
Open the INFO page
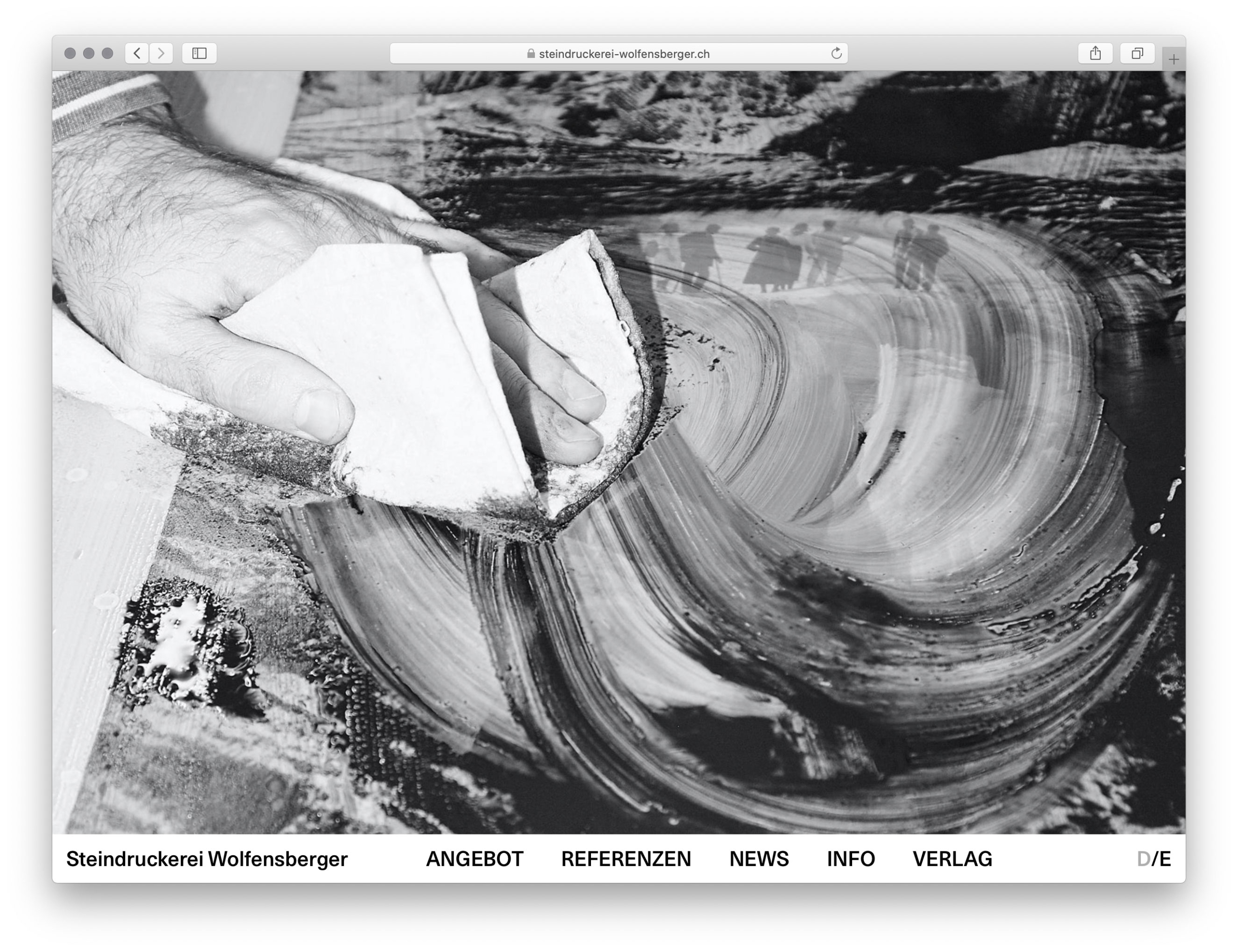(850, 859)
